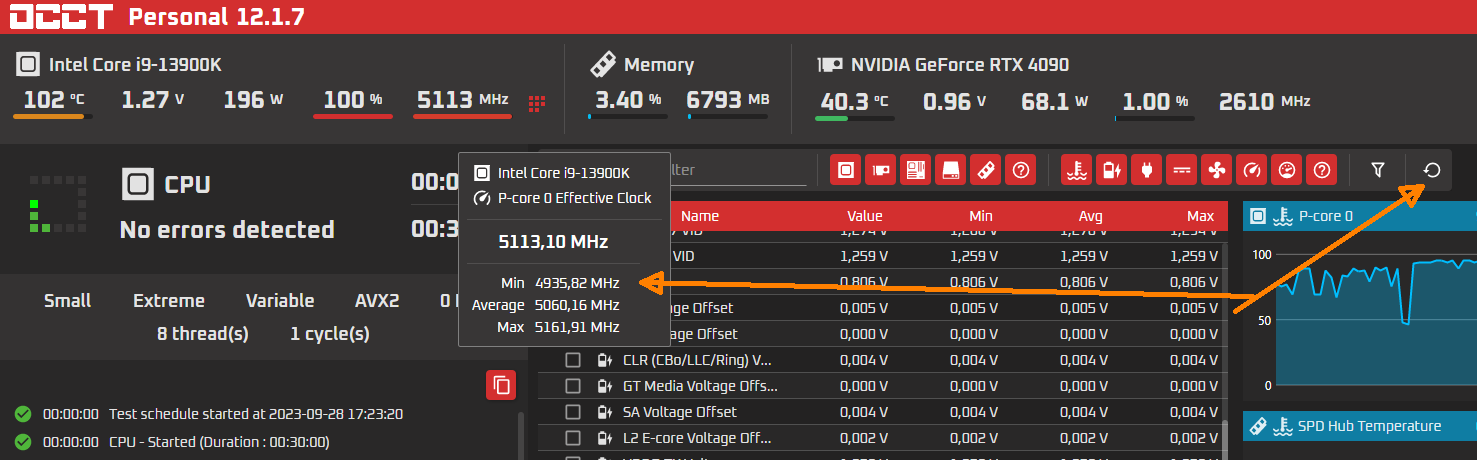Sort the table by Value column
This screenshot has width=1477, height=460.
(x=865, y=216)
